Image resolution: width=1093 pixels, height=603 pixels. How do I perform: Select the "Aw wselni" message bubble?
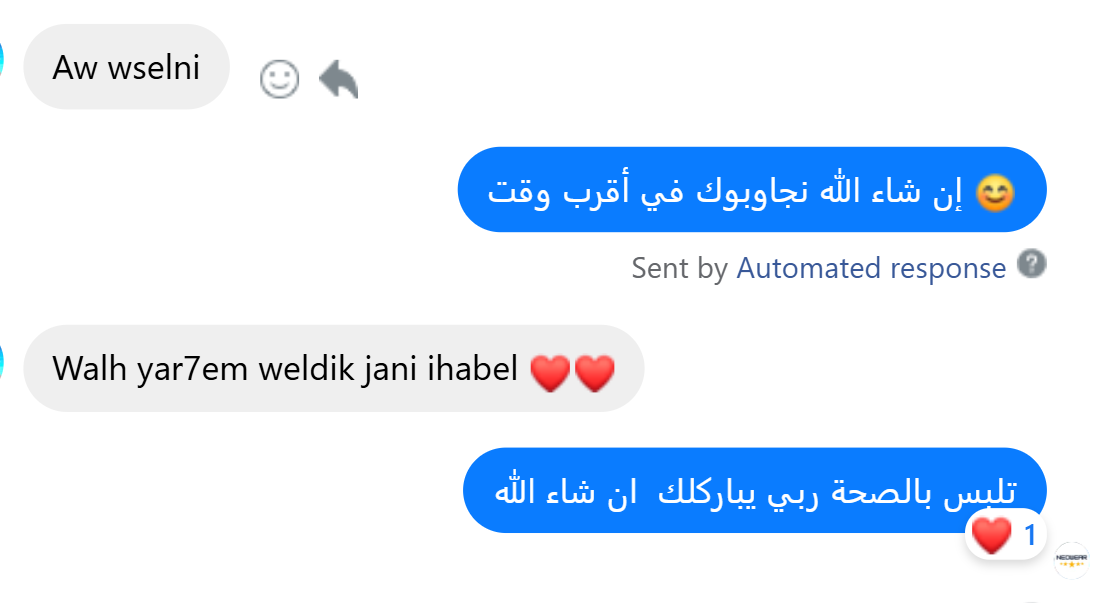(x=126, y=67)
